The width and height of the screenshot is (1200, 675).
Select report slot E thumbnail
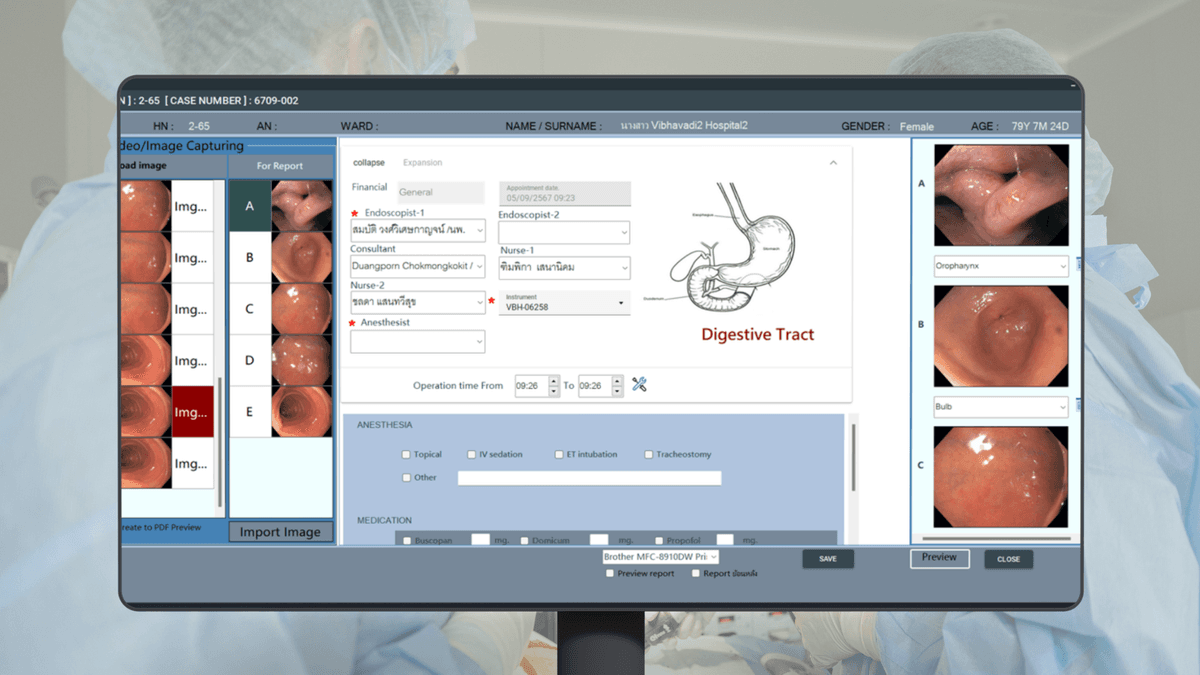click(301, 412)
